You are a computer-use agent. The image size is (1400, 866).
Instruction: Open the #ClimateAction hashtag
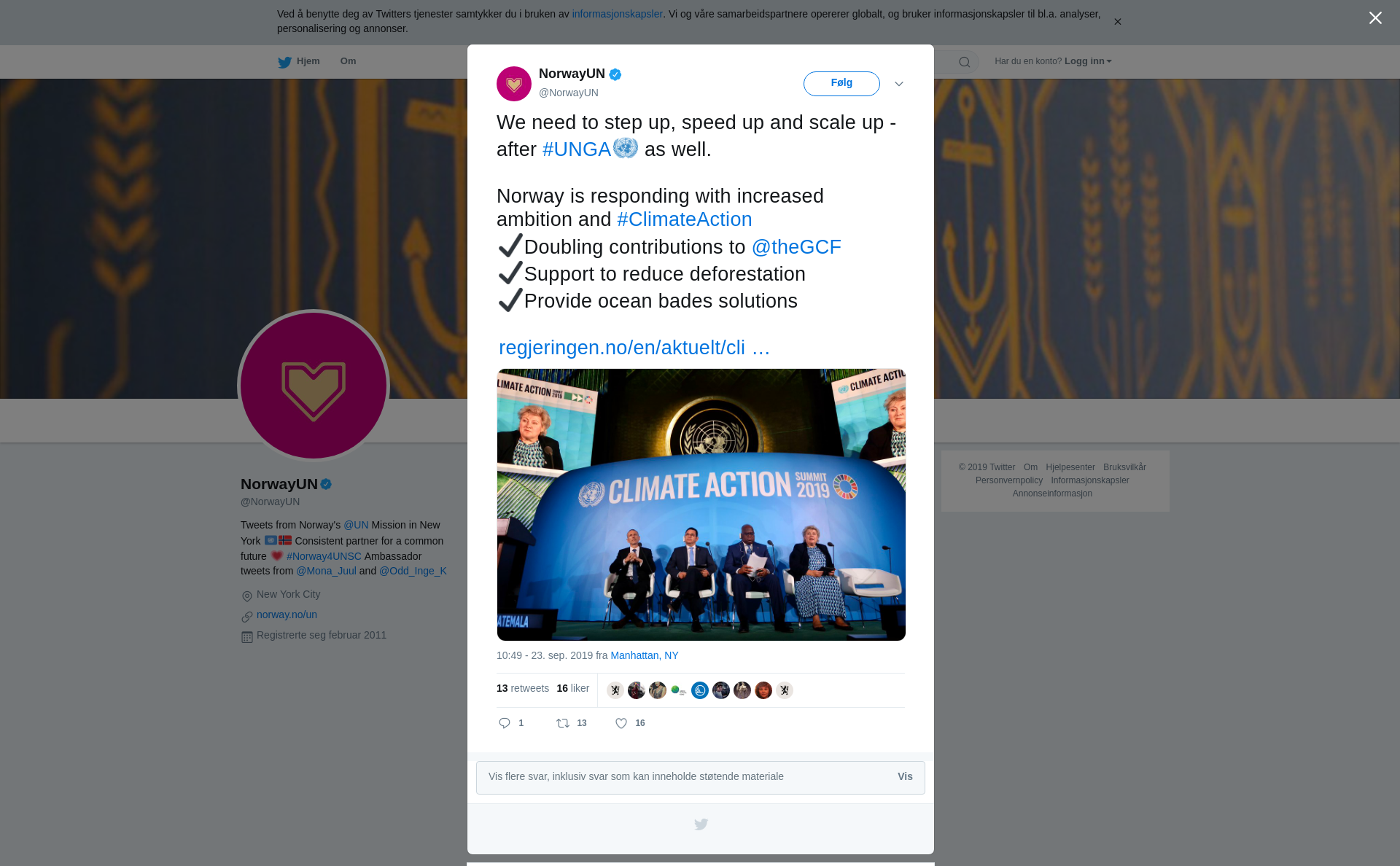(x=684, y=219)
